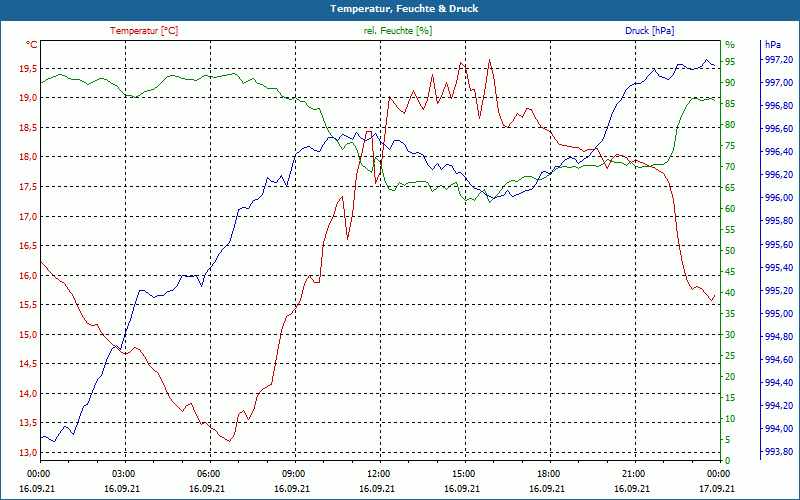Click the 16,0 temperature axis value
The image size is (800, 500).
(28, 276)
